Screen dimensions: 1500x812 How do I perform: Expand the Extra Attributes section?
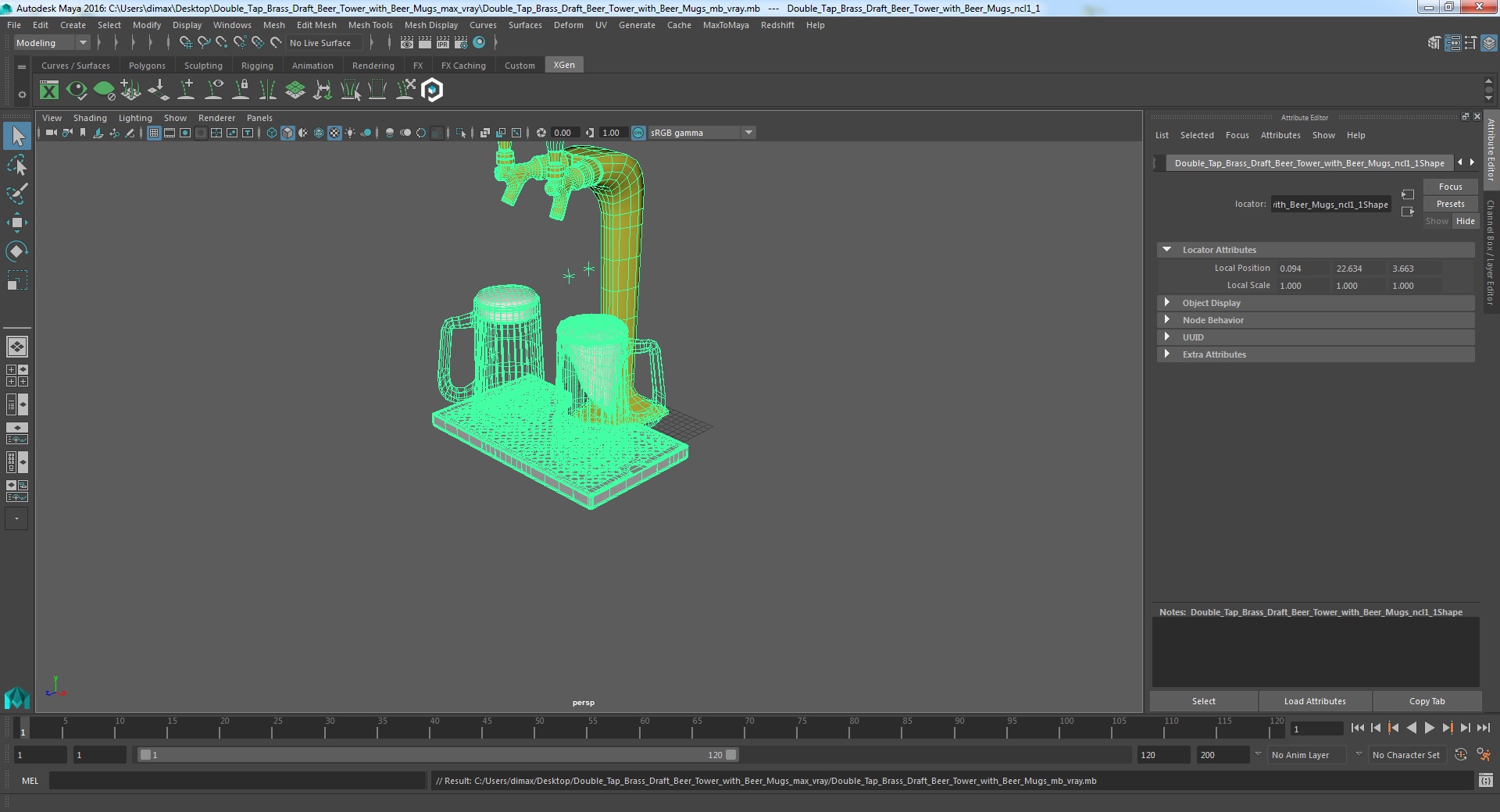coord(1167,354)
